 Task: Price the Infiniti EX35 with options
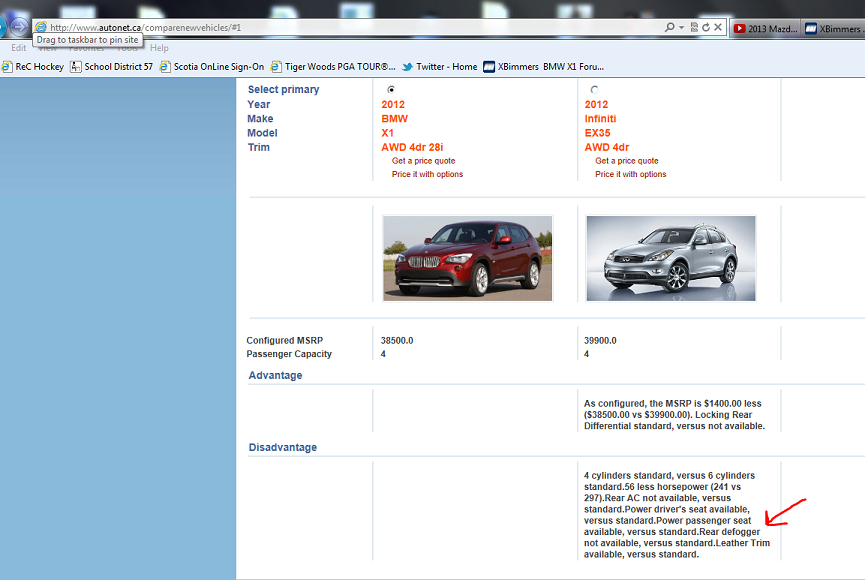tap(631, 174)
